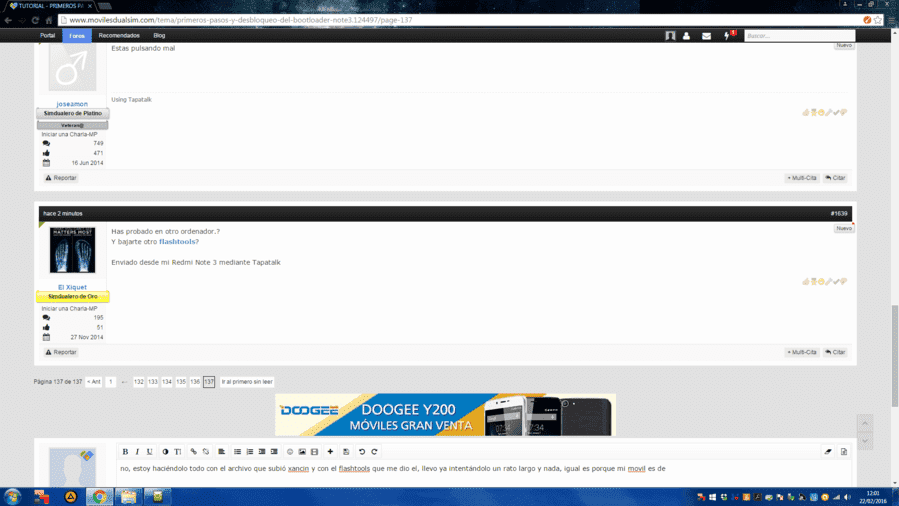Screen dimensions: 899x506
Task: Open the Portal tab
Action: click(x=48, y=36)
